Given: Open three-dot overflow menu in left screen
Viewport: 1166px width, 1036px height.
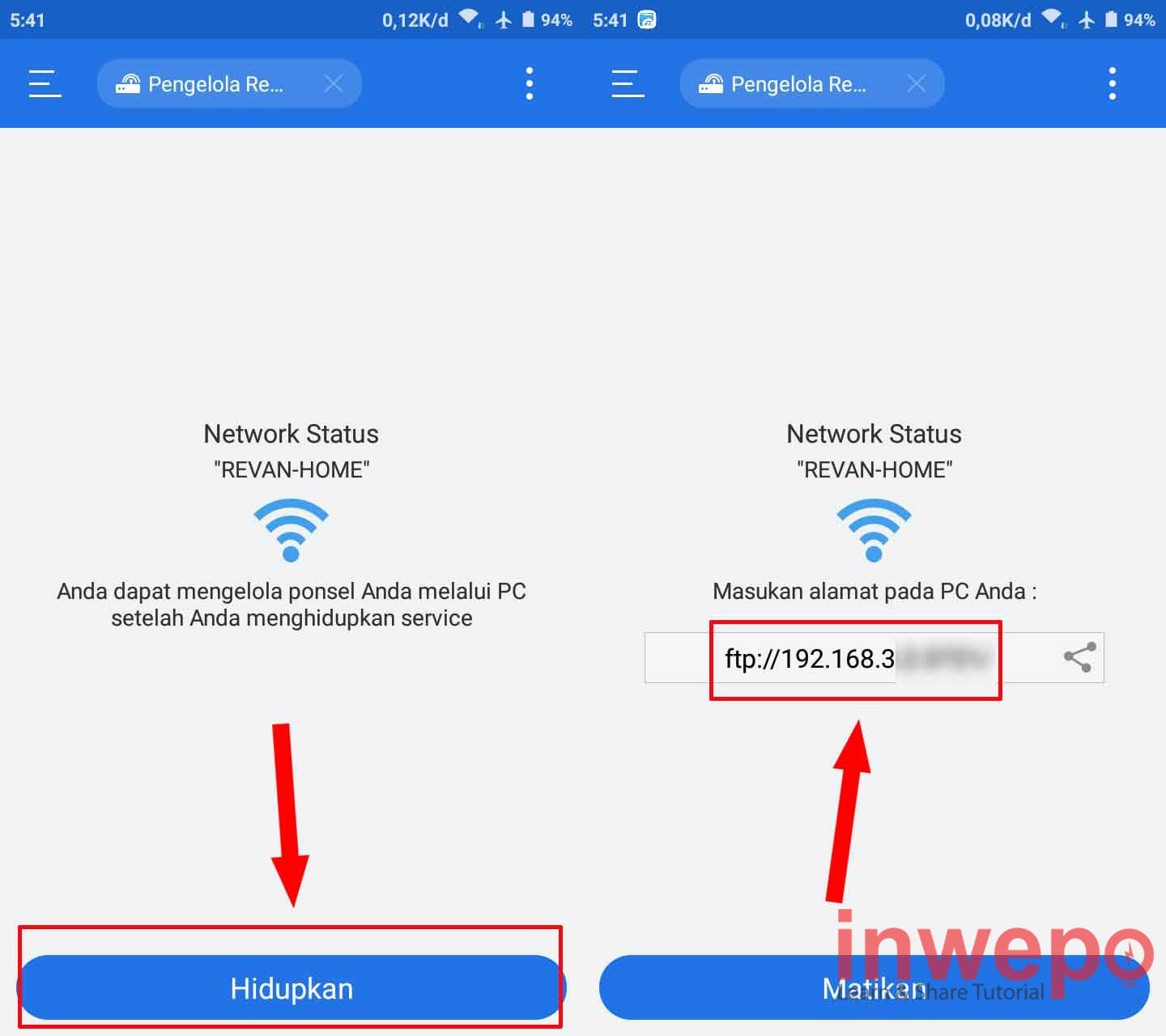Looking at the screenshot, I should [530, 83].
